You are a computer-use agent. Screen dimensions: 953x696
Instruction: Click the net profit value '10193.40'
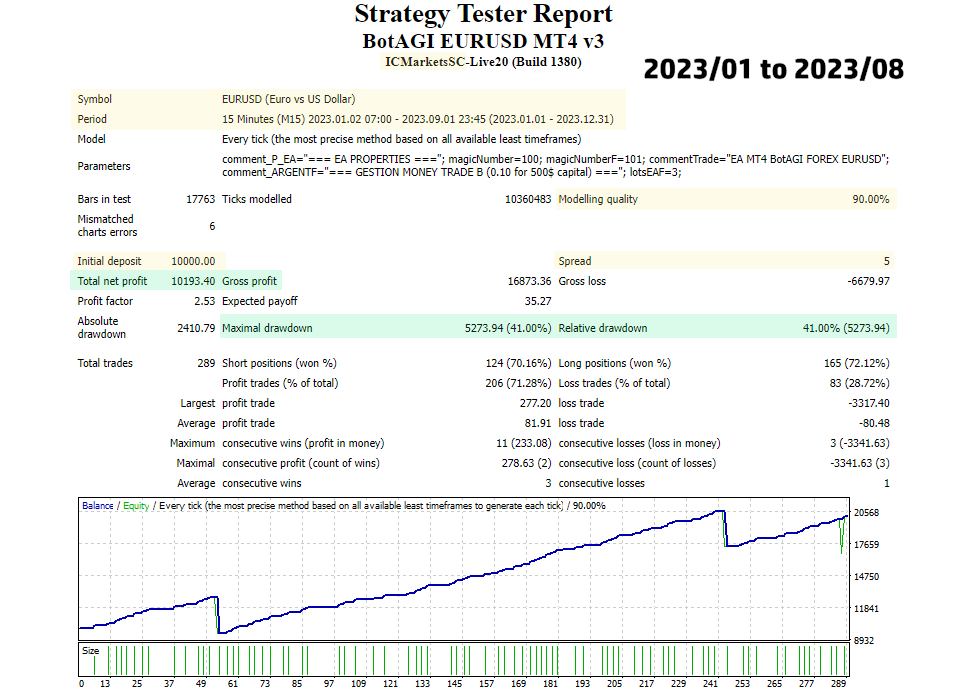pos(193,281)
